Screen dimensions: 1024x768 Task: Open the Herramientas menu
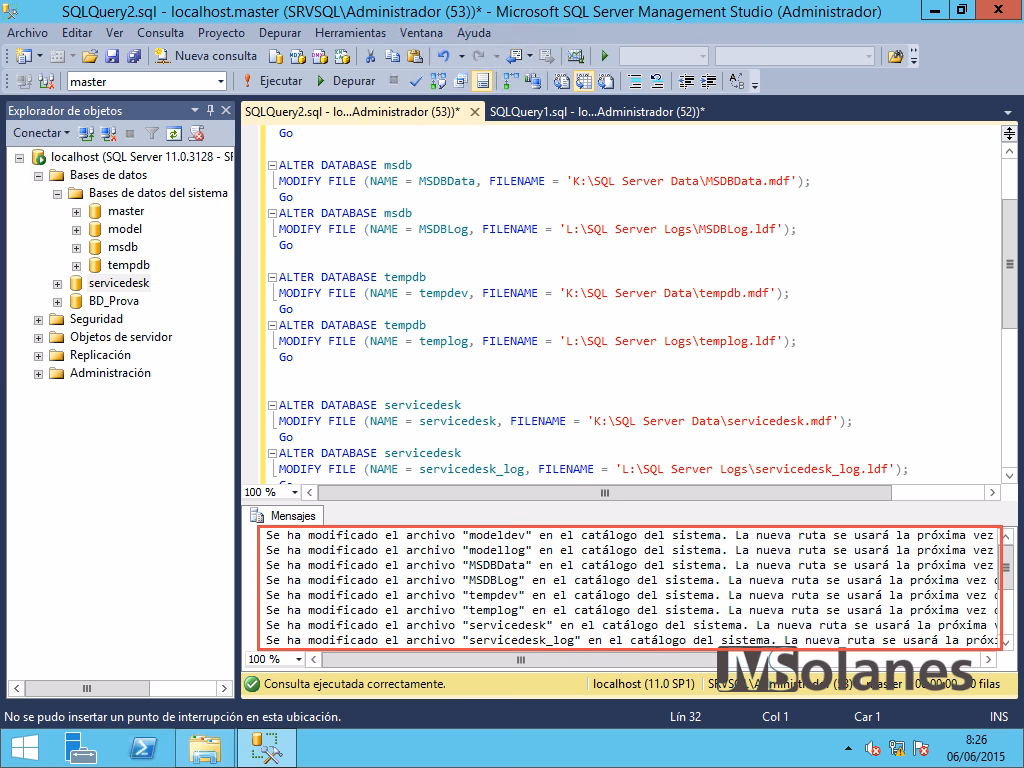click(350, 33)
